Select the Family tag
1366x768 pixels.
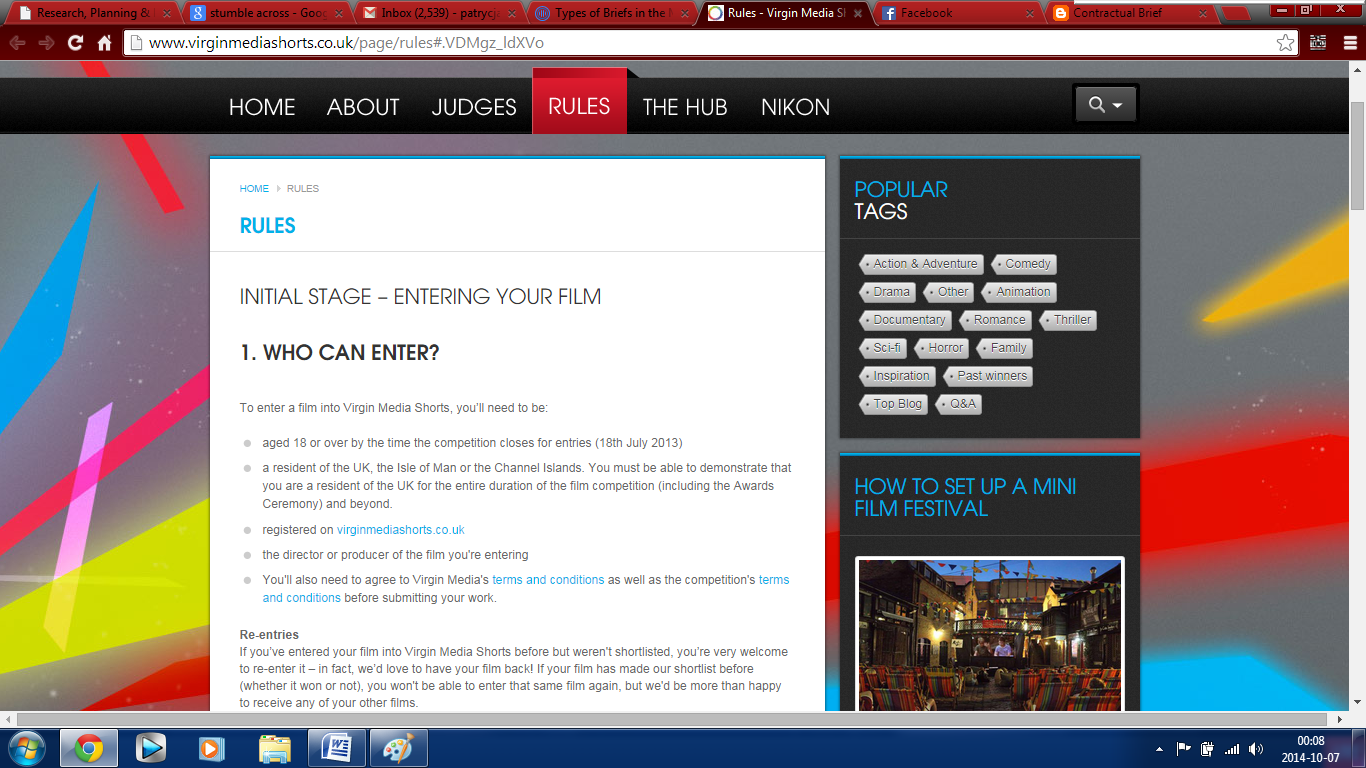(x=1005, y=348)
